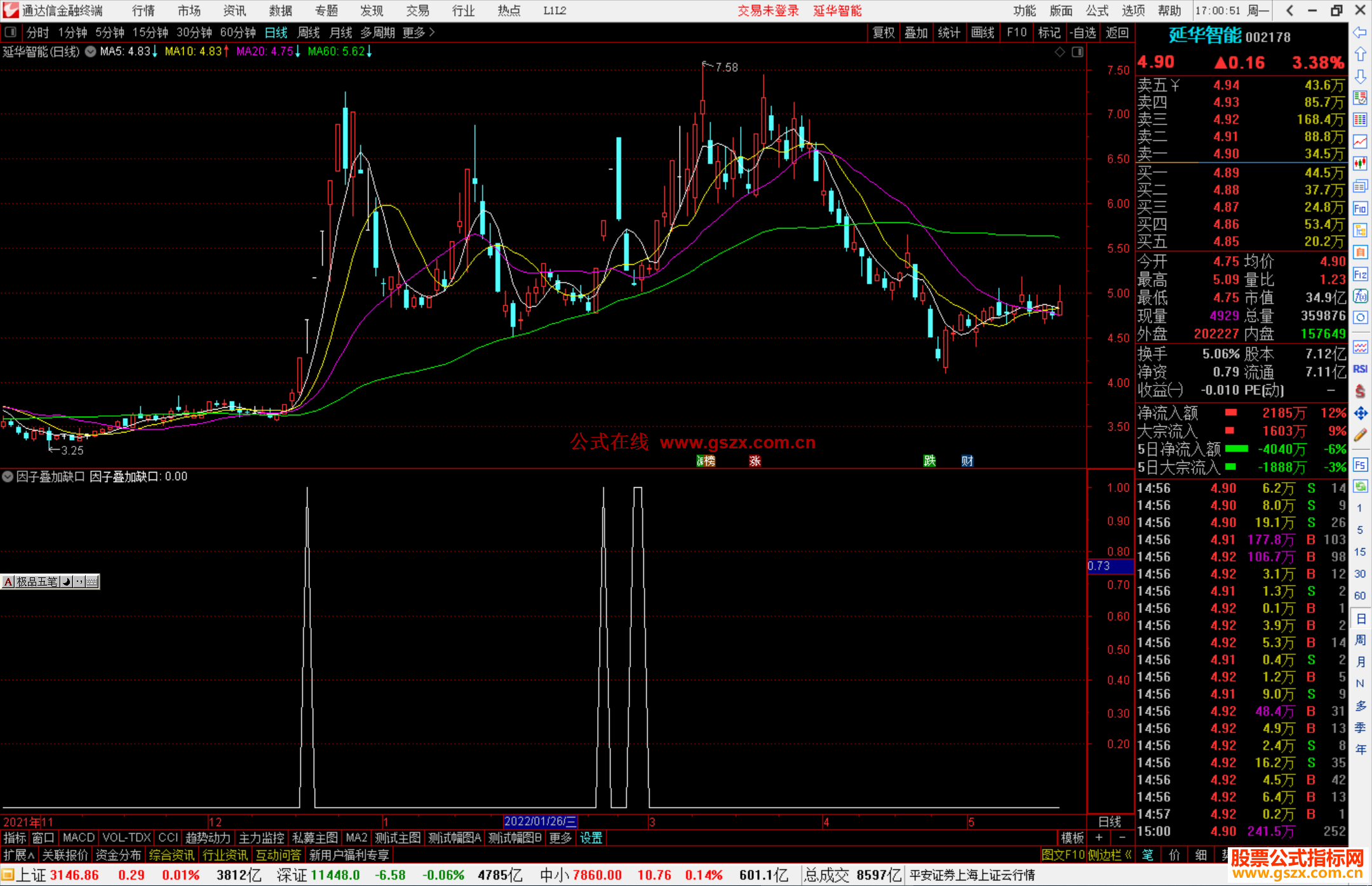Select the 30 minute period in sidebar
Screen dimensions: 1372x886
(x=1359, y=574)
